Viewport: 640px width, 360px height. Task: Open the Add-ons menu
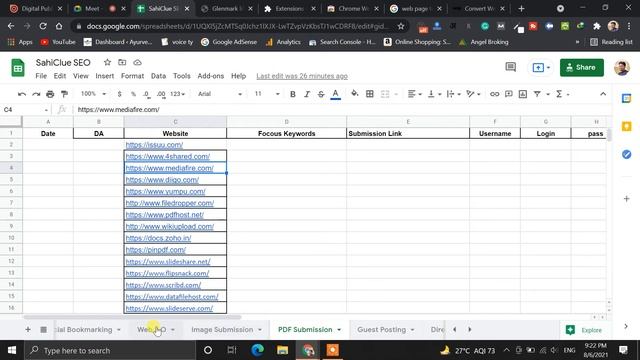click(211, 76)
